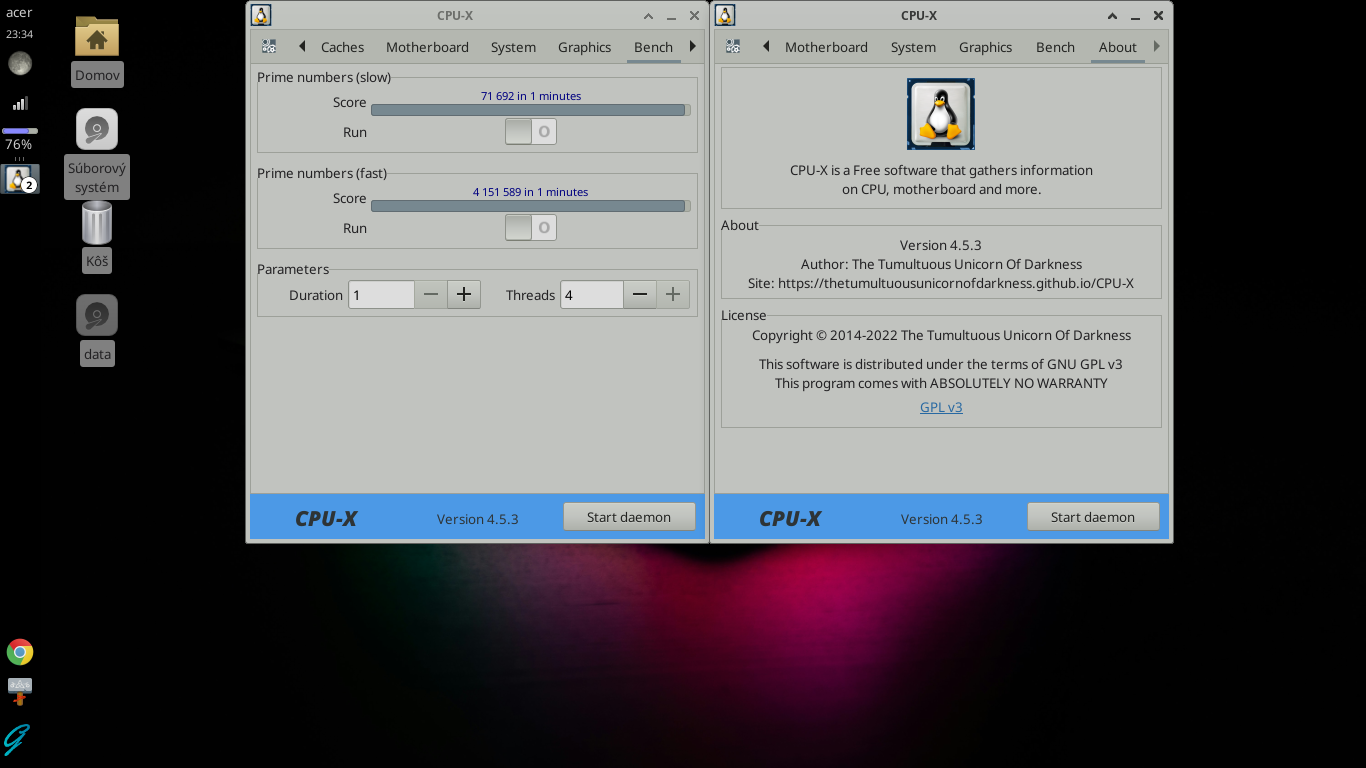Click "Version 4.5.3" in the Bench window footer

[477, 519]
